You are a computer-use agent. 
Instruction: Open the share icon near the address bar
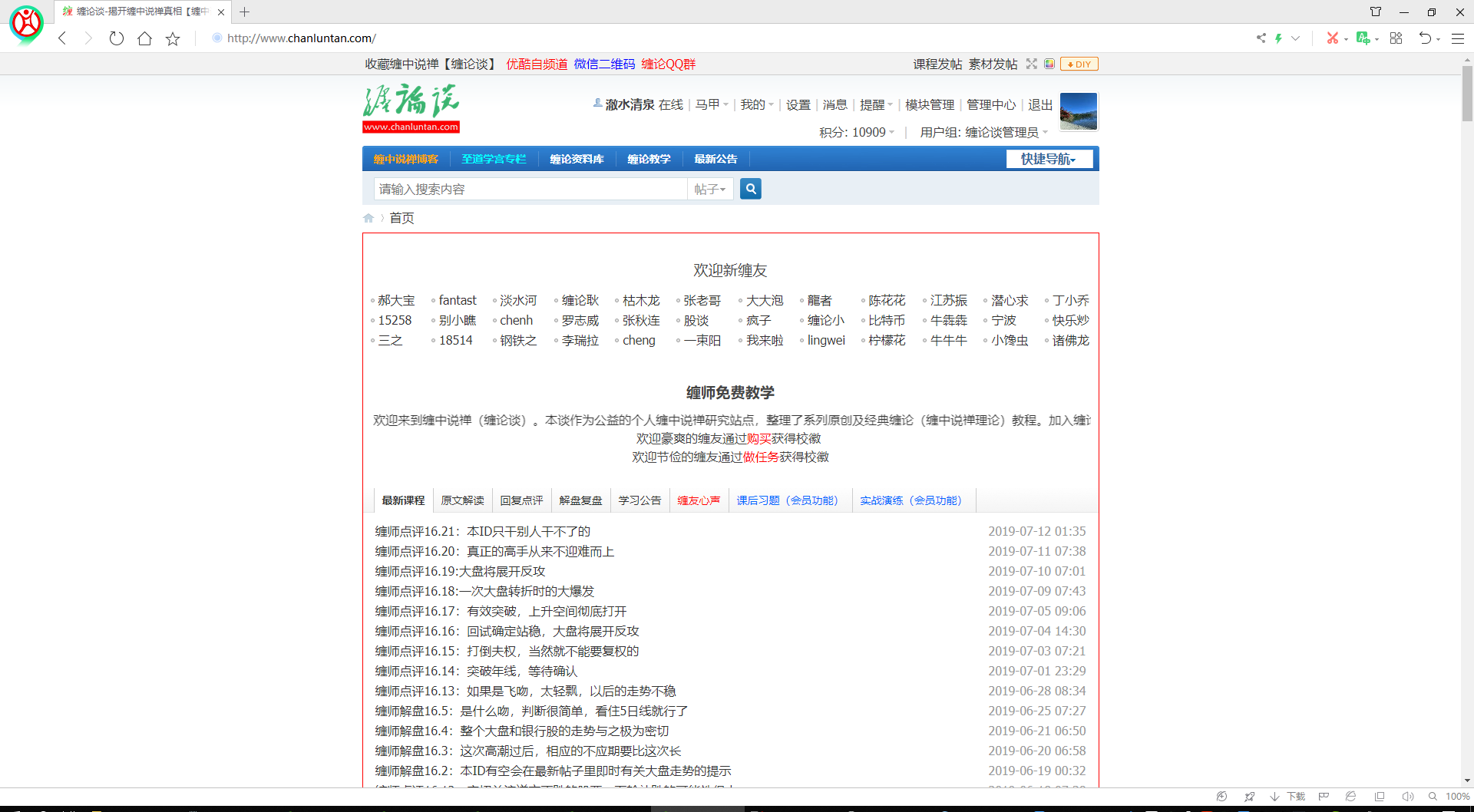coord(1261,38)
